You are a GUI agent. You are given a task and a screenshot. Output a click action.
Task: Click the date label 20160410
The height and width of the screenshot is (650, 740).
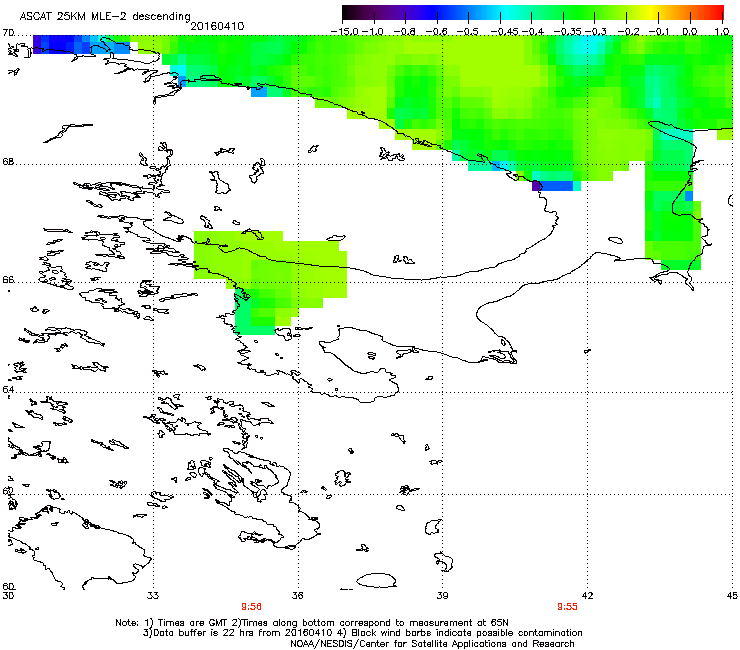point(217,26)
